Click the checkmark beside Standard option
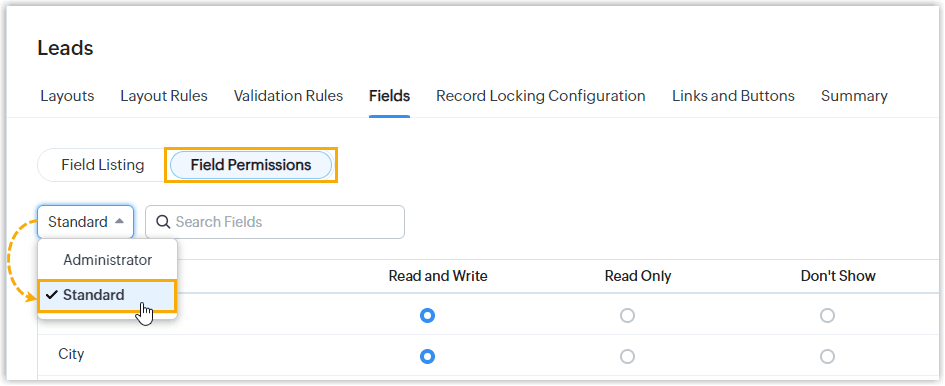This screenshot has height=386, width=945. [52, 295]
